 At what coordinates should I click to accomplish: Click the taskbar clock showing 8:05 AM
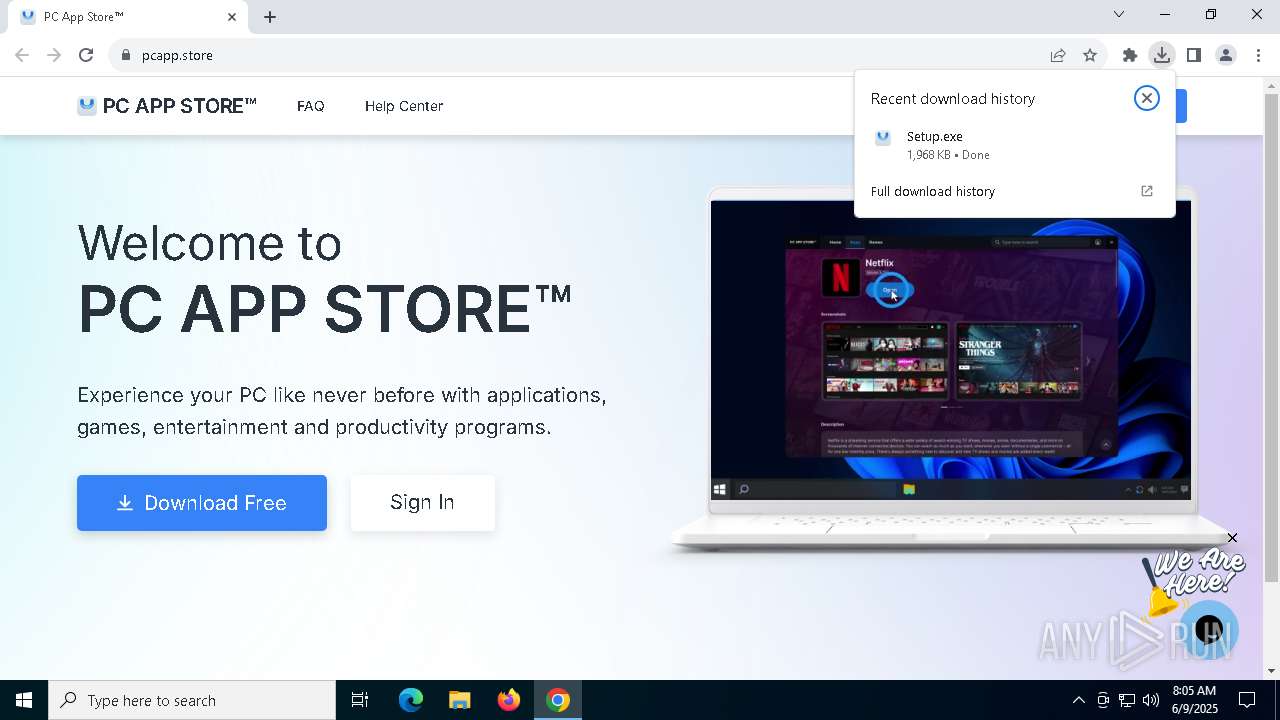tap(1194, 700)
